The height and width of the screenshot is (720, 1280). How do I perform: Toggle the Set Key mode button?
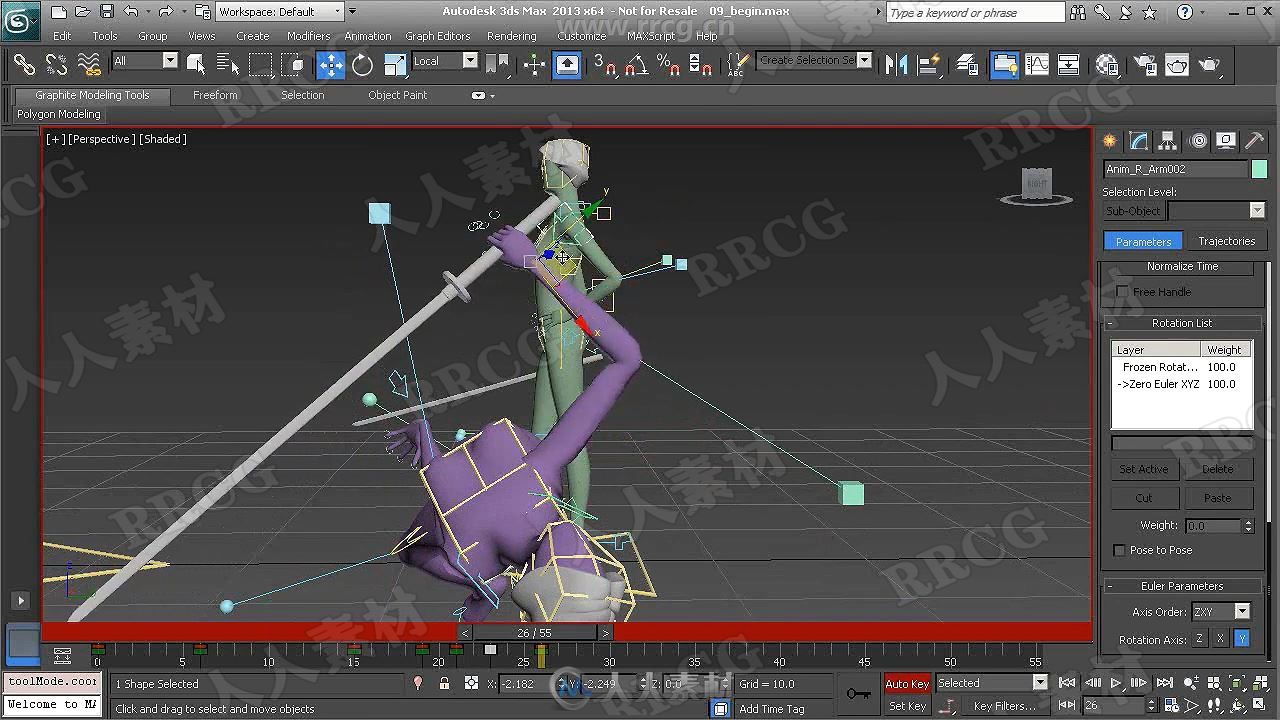pos(907,706)
